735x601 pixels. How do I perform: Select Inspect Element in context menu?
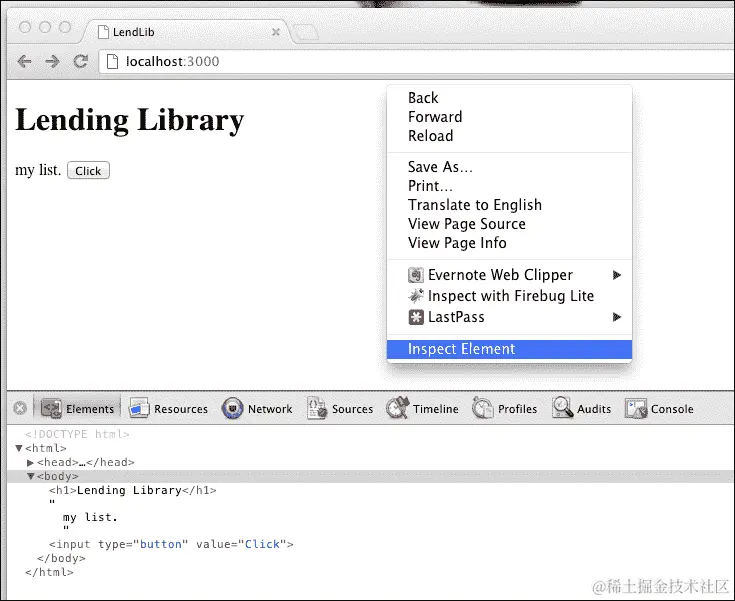[509, 349]
